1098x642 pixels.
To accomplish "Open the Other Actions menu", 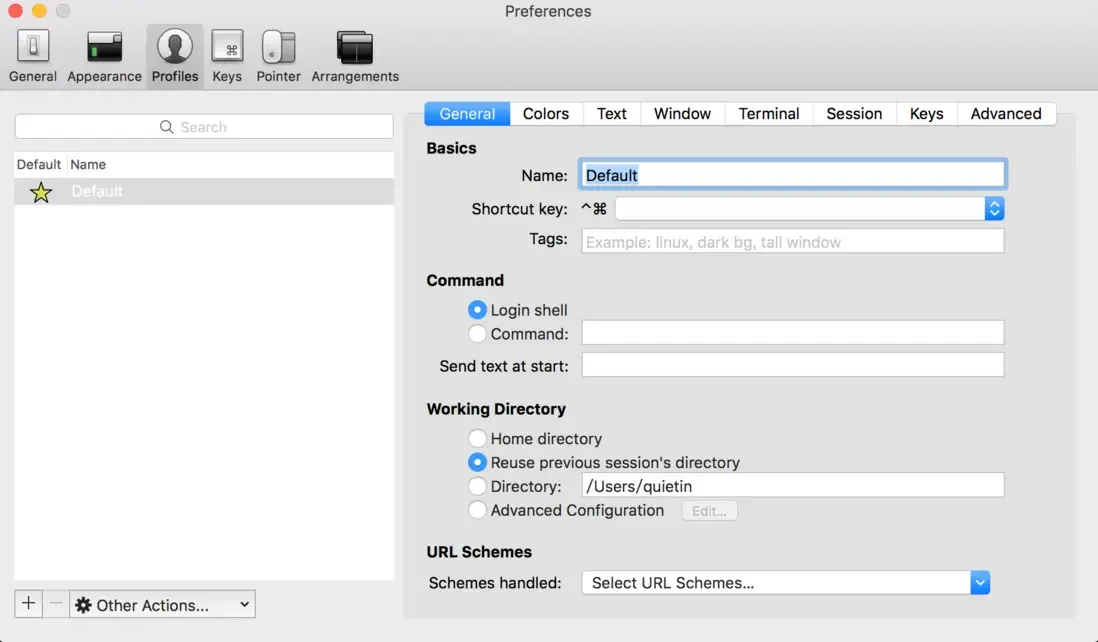I will tap(162, 604).
